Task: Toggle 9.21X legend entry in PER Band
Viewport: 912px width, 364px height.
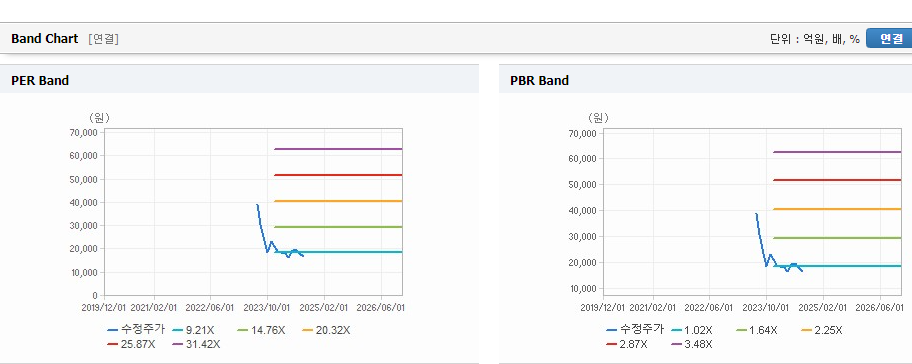Action: 193,330
